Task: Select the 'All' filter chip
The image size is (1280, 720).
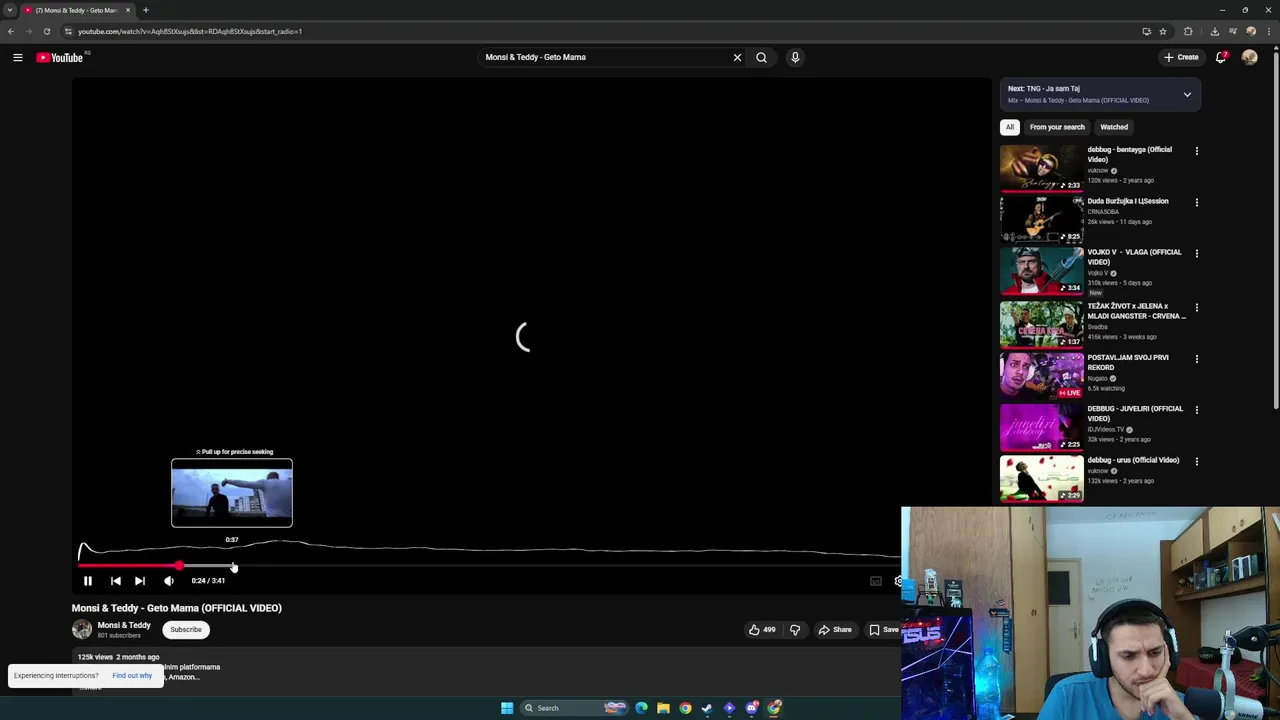Action: [x=1010, y=127]
